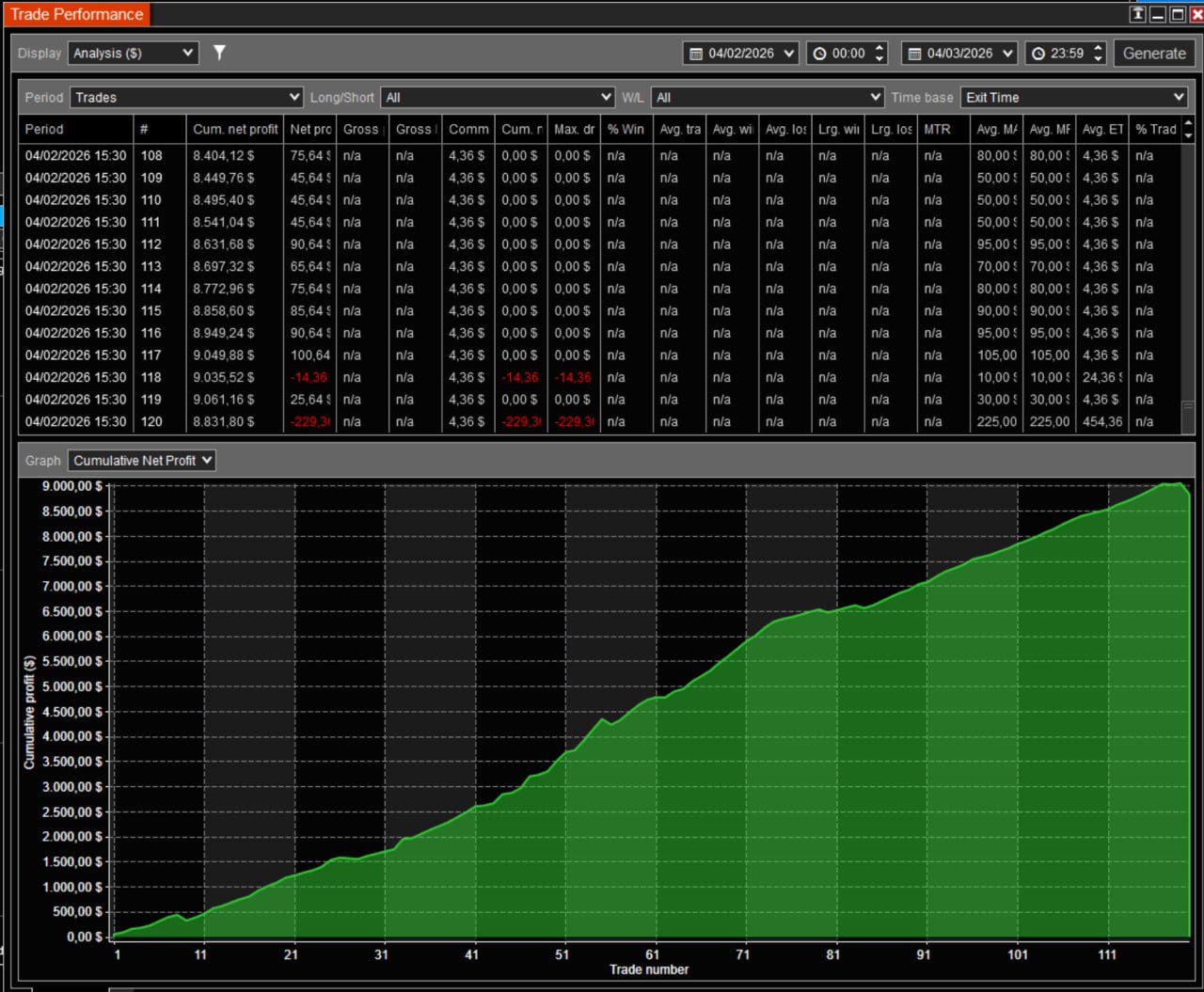Decrease end time using down arrow
This screenshot has width=1204, height=992.
click(1098, 58)
